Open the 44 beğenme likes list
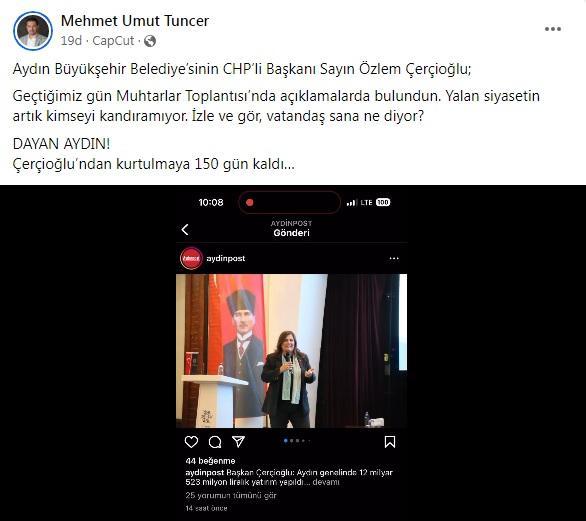This screenshot has height=521, width=586. click(x=210, y=461)
